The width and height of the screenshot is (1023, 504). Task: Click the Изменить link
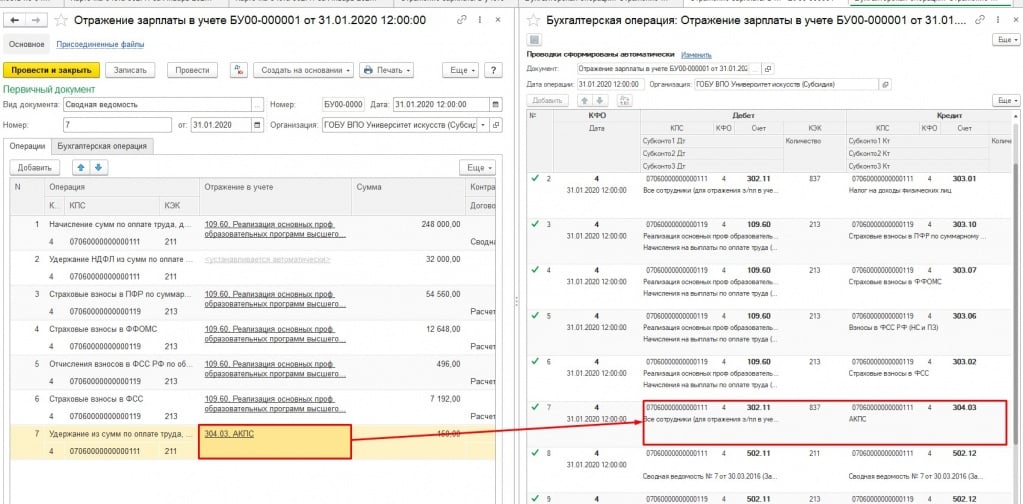click(695, 54)
